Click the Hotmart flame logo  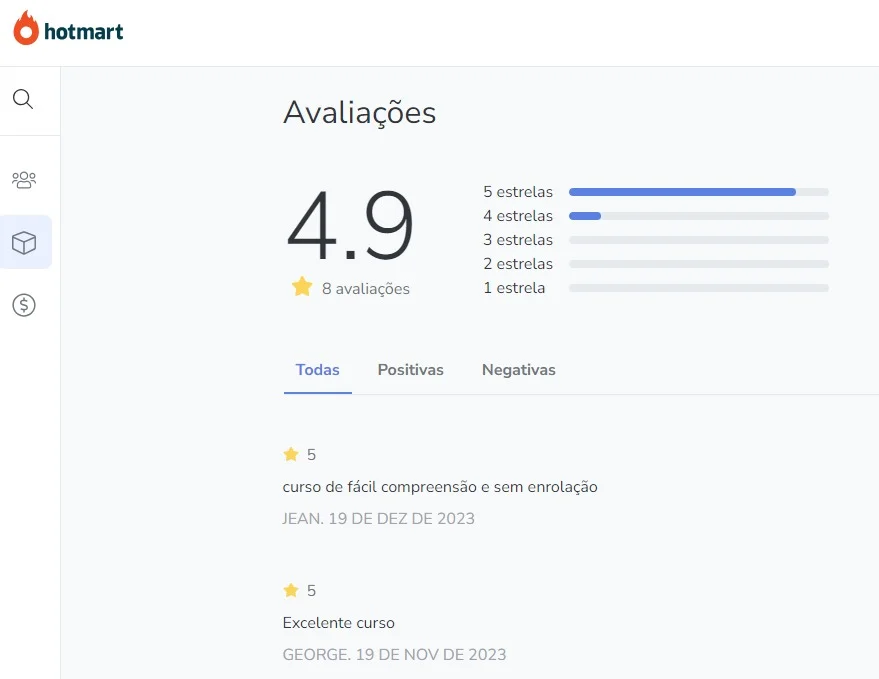pos(26,28)
